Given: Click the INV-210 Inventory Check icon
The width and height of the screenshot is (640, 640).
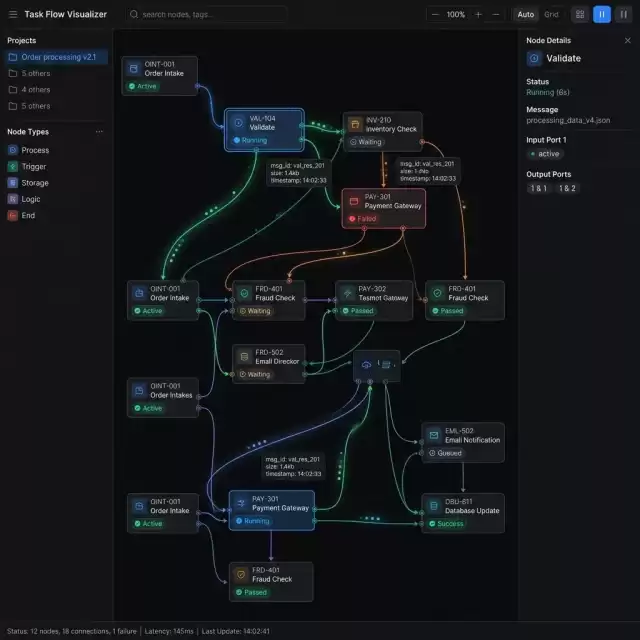Looking at the screenshot, I should pos(355,124).
